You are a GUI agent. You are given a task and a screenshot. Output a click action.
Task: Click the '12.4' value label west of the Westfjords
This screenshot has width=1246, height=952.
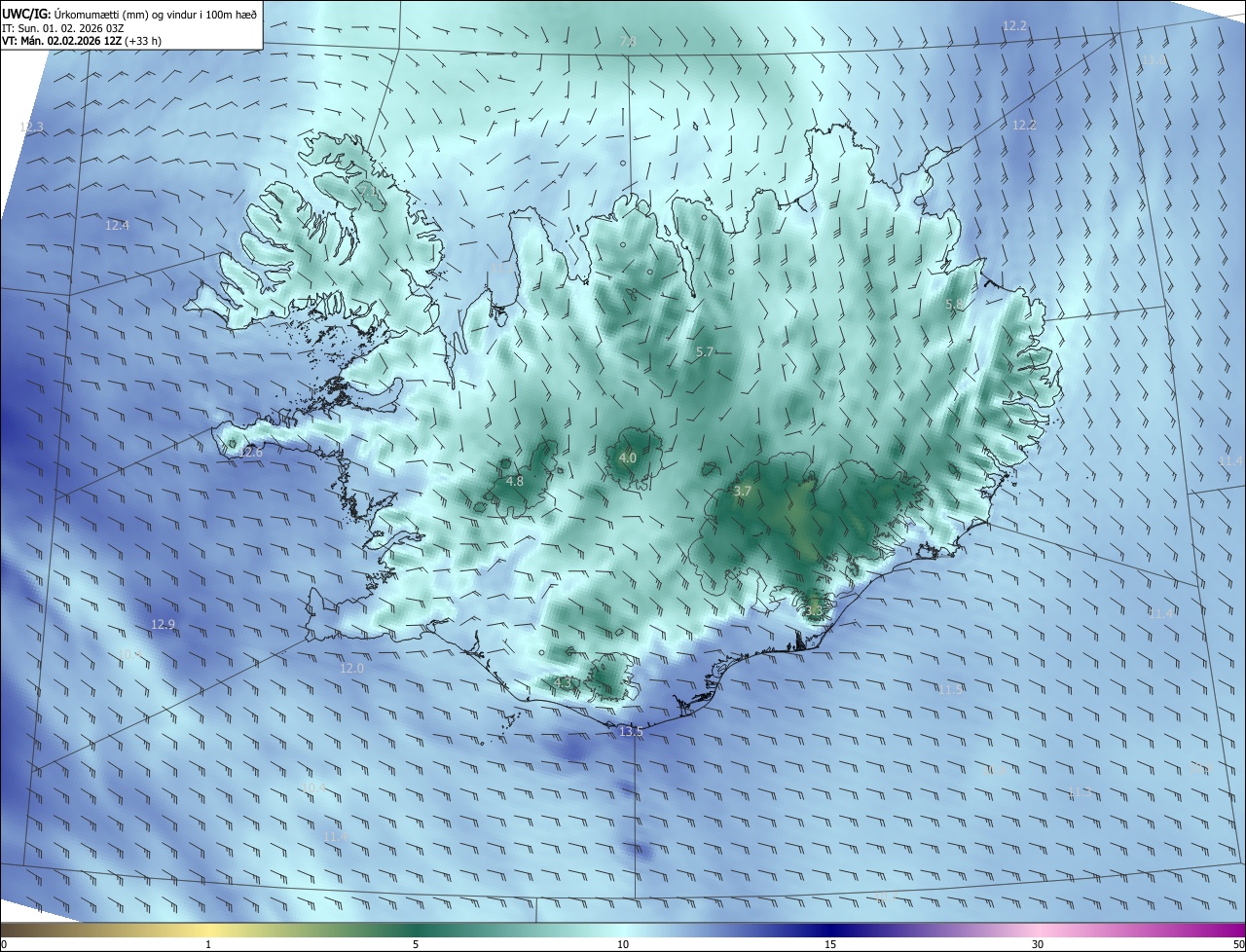[x=117, y=225]
